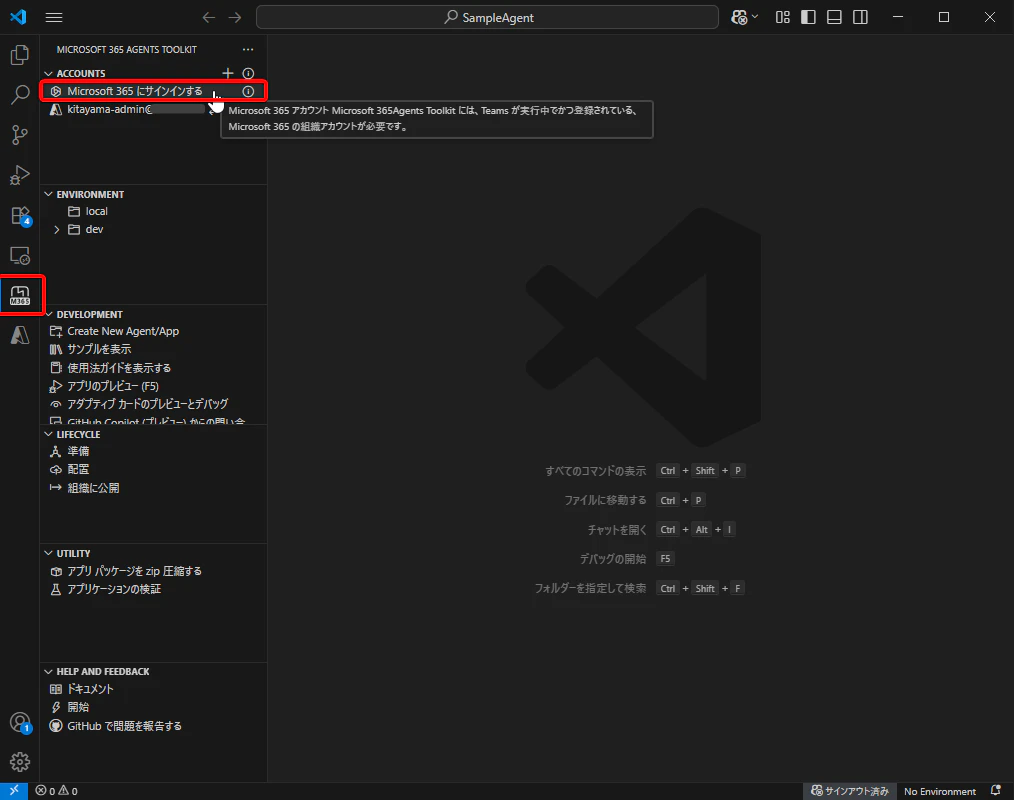
Task: Go back with the left arrow
Action: click(x=208, y=17)
